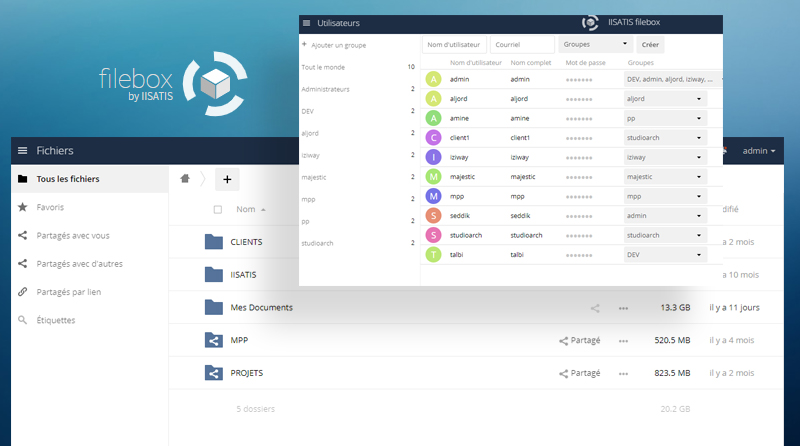The height and width of the screenshot is (446, 800).
Task: Click the share icon on Mes Documents row
Action: coord(595,308)
